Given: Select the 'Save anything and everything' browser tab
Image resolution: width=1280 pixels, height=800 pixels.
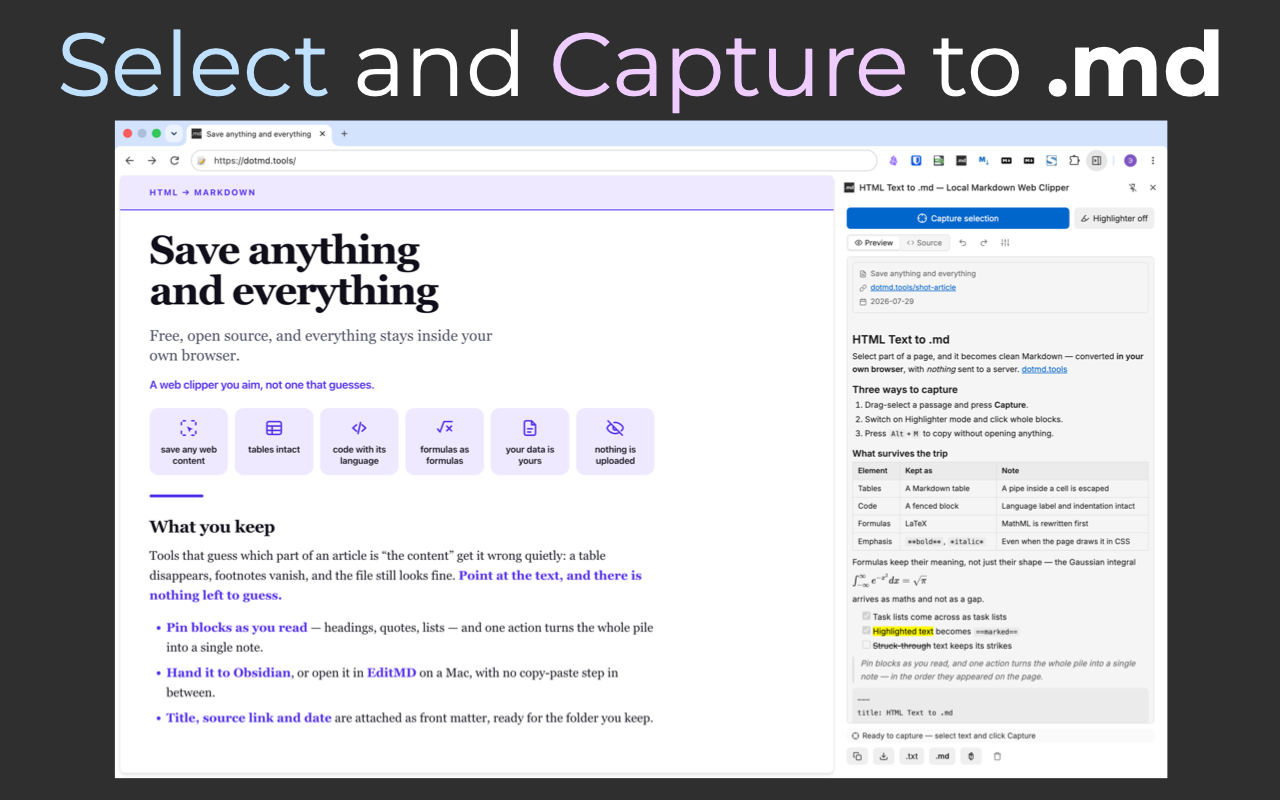Looking at the screenshot, I should (x=258, y=134).
